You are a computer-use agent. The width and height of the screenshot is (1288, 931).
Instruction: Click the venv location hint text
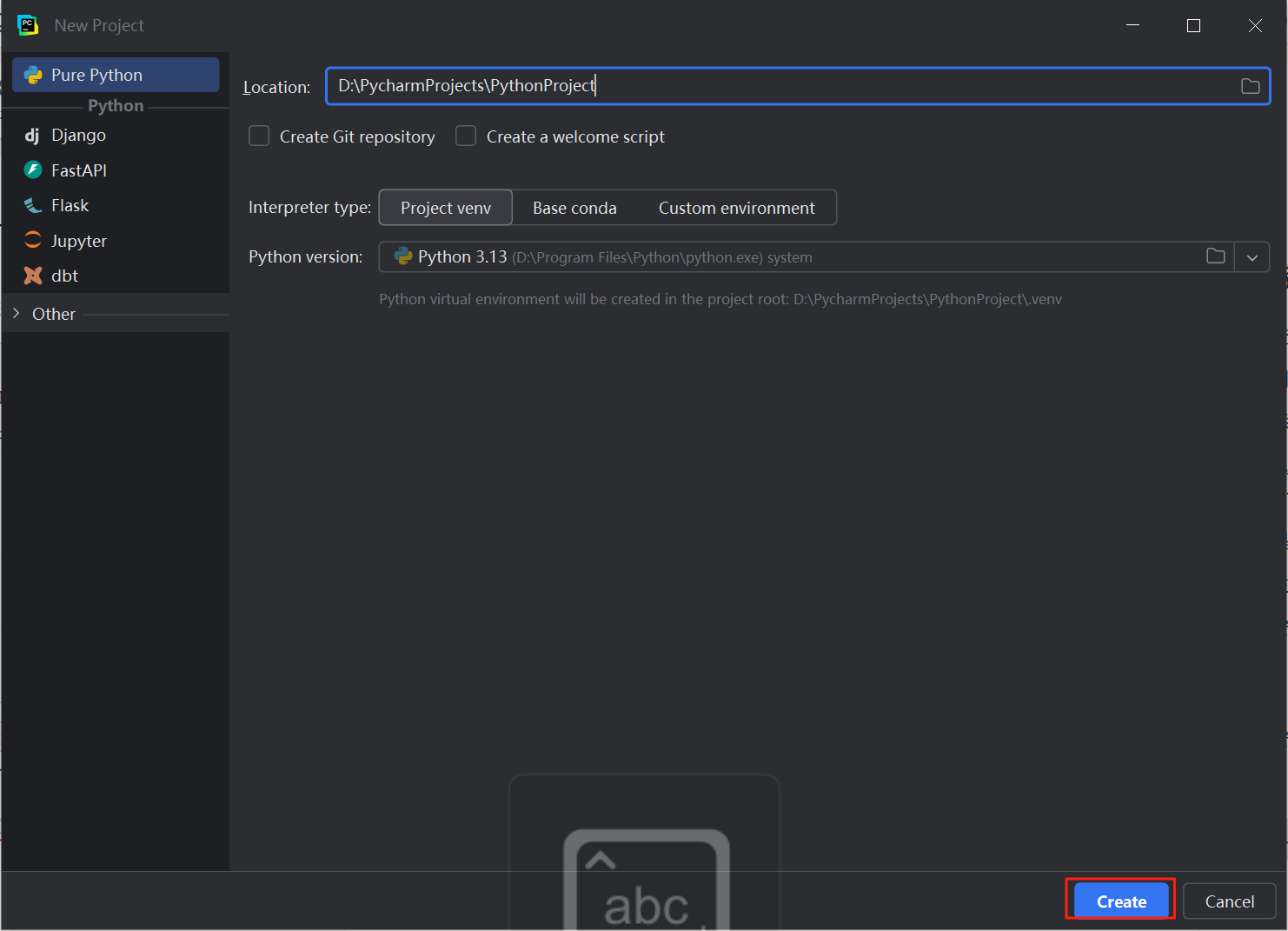(720, 299)
